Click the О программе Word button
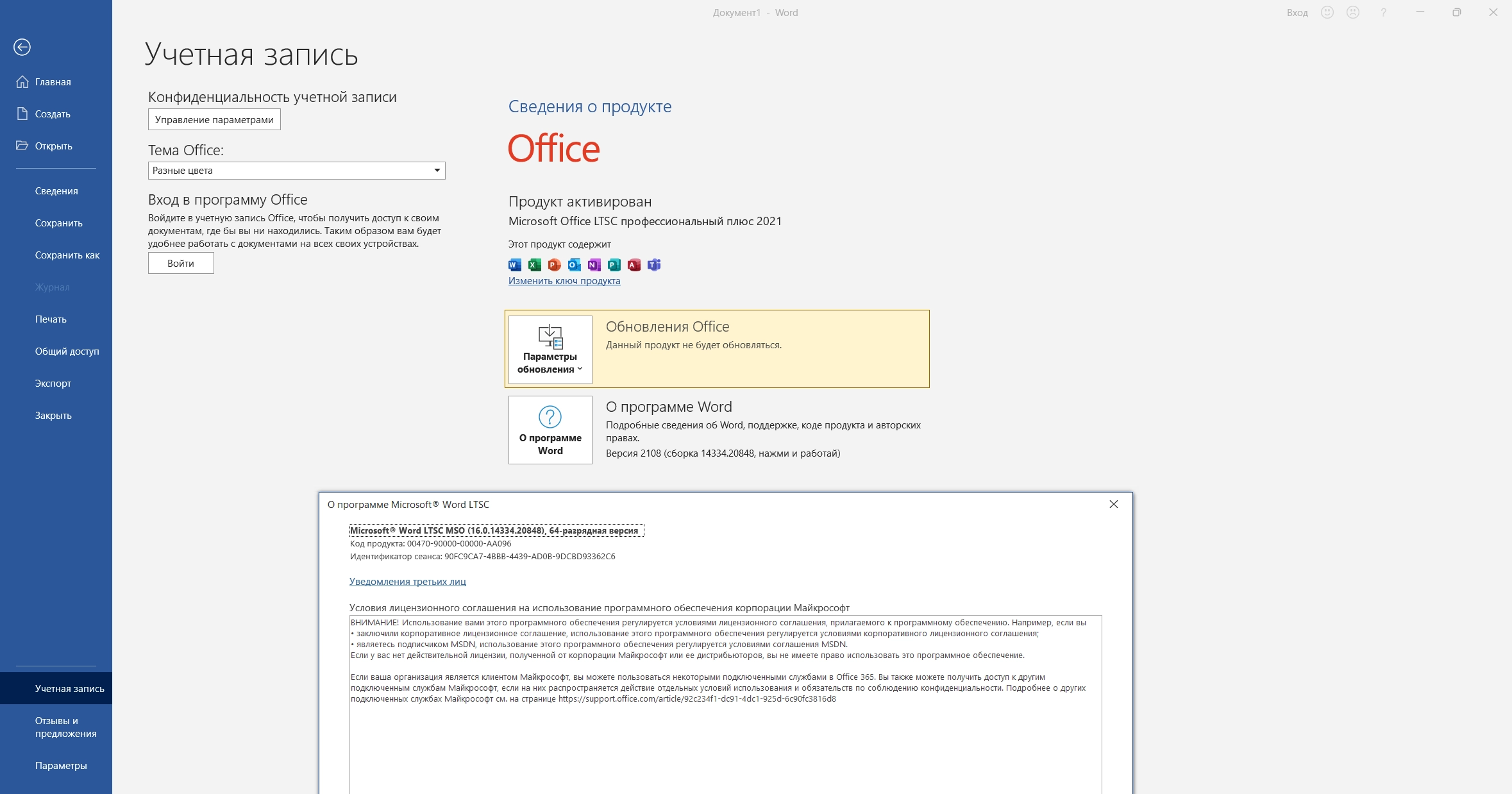The height and width of the screenshot is (794, 1512). tap(550, 430)
